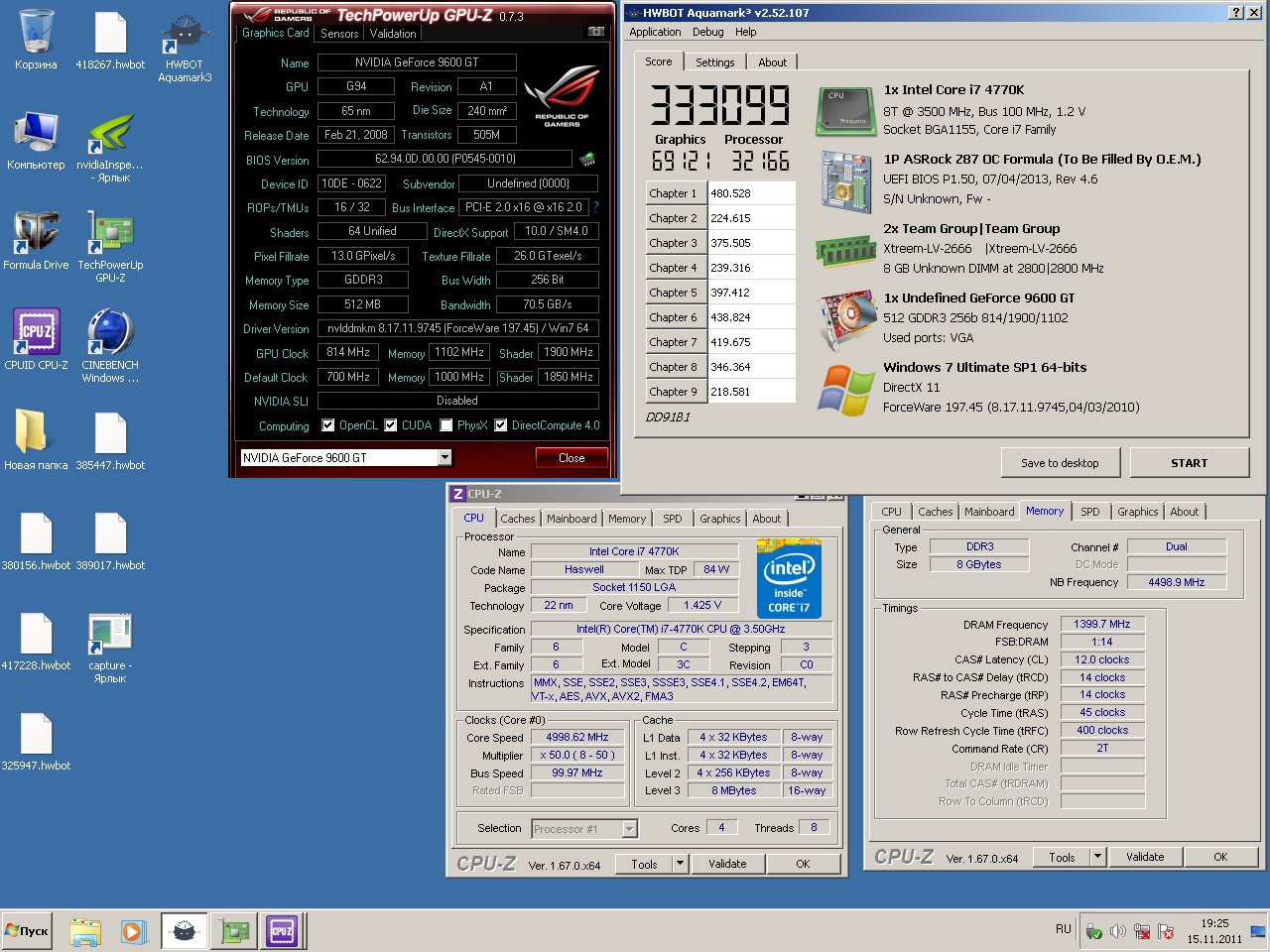Open the Validation tab in GPU-Z
The height and width of the screenshot is (952, 1270).
[393, 33]
